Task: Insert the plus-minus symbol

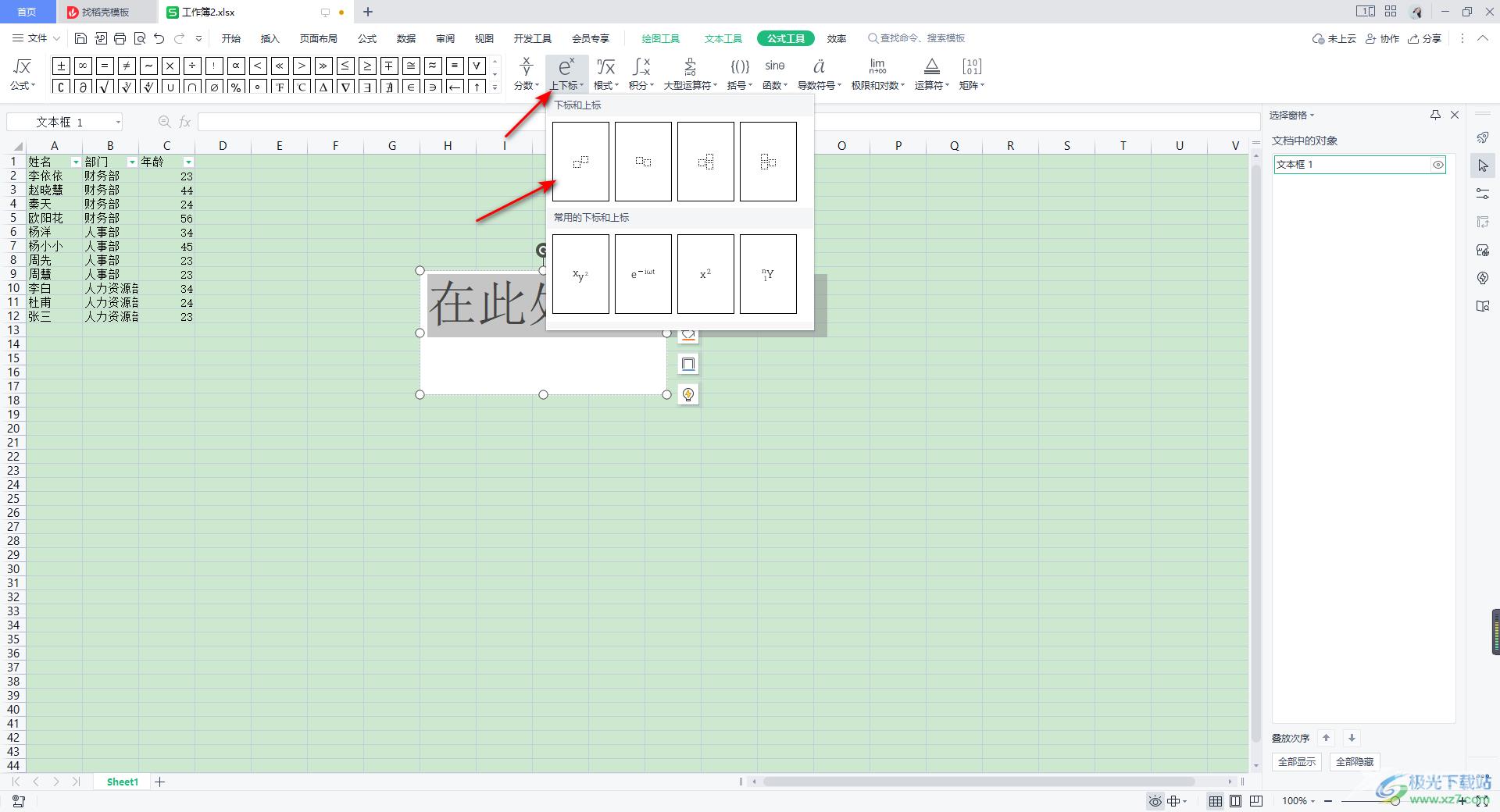Action: point(61,66)
